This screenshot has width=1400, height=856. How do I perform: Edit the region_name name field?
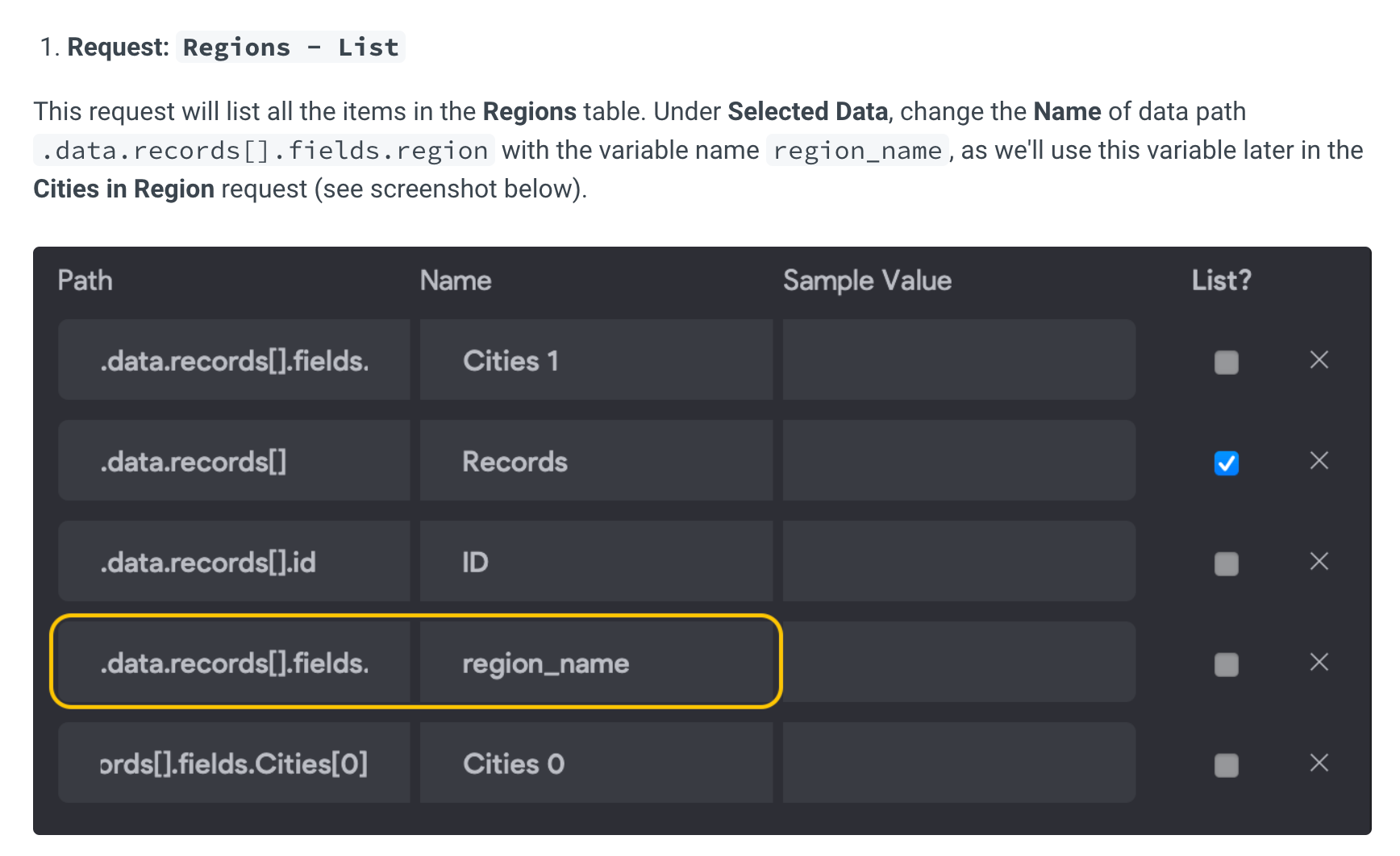[x=596, y=662]
